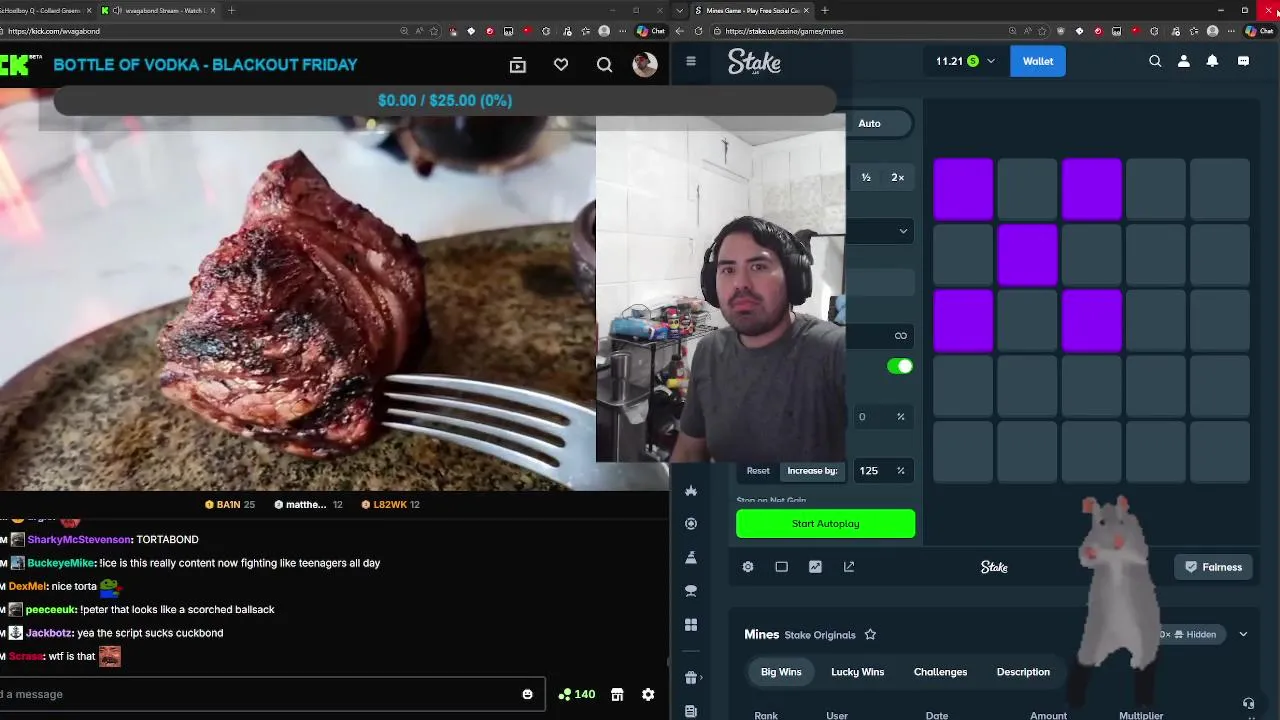The image size is (1280, 720).
Task: Open the emote picker in Kick chat
Action: [x=527, y=695]
